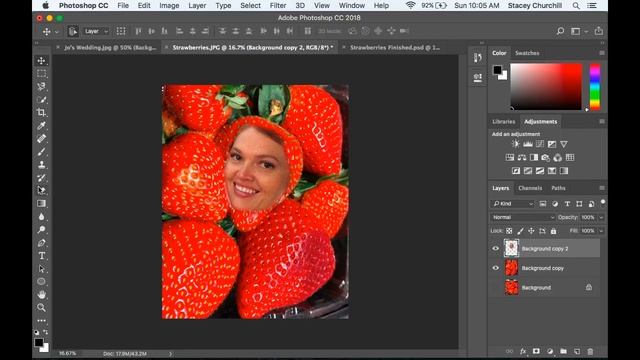The image size is (640, 360).
Task: Add a Vibrance adjustment
Action: [x=564, y=144]
